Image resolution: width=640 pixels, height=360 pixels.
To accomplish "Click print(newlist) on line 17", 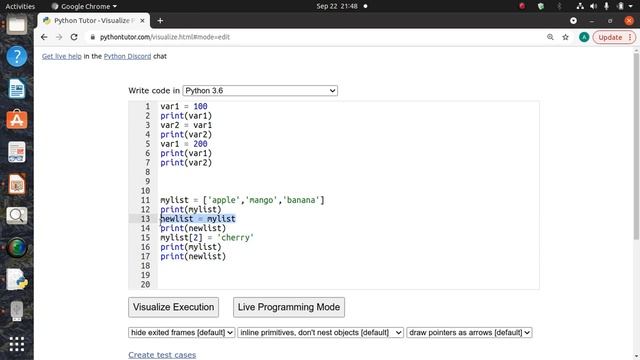I will (193, 256).
